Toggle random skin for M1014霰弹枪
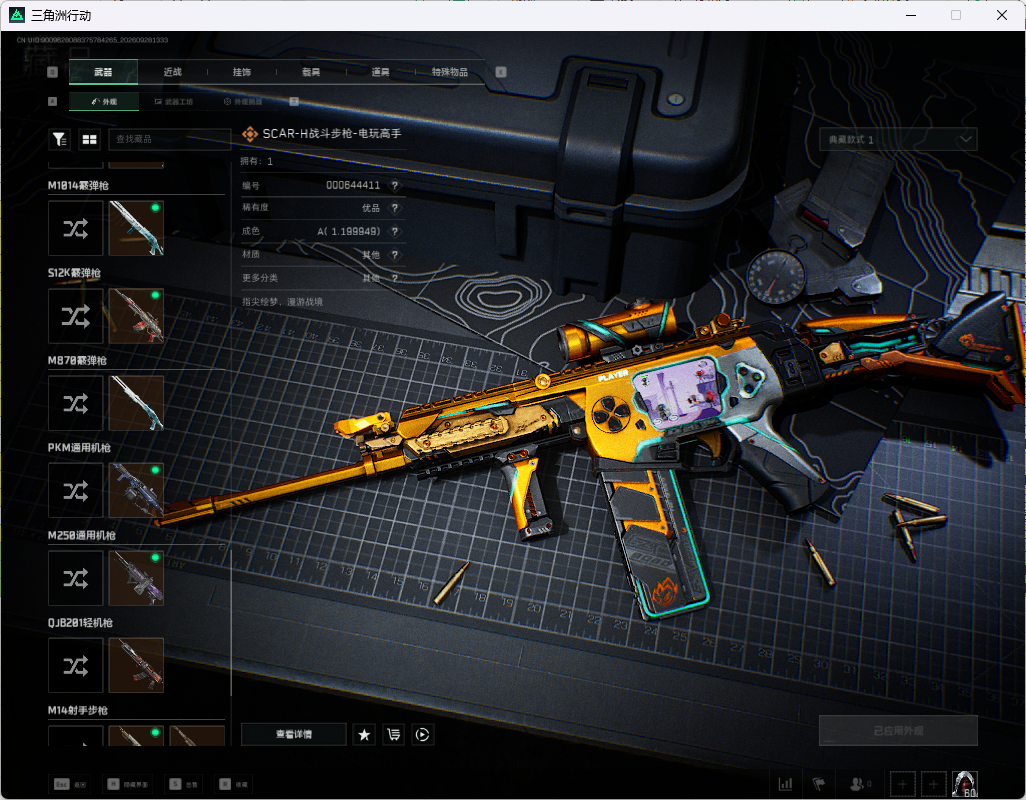Viewport: 1026px width, 800px height. coord(75,228)
